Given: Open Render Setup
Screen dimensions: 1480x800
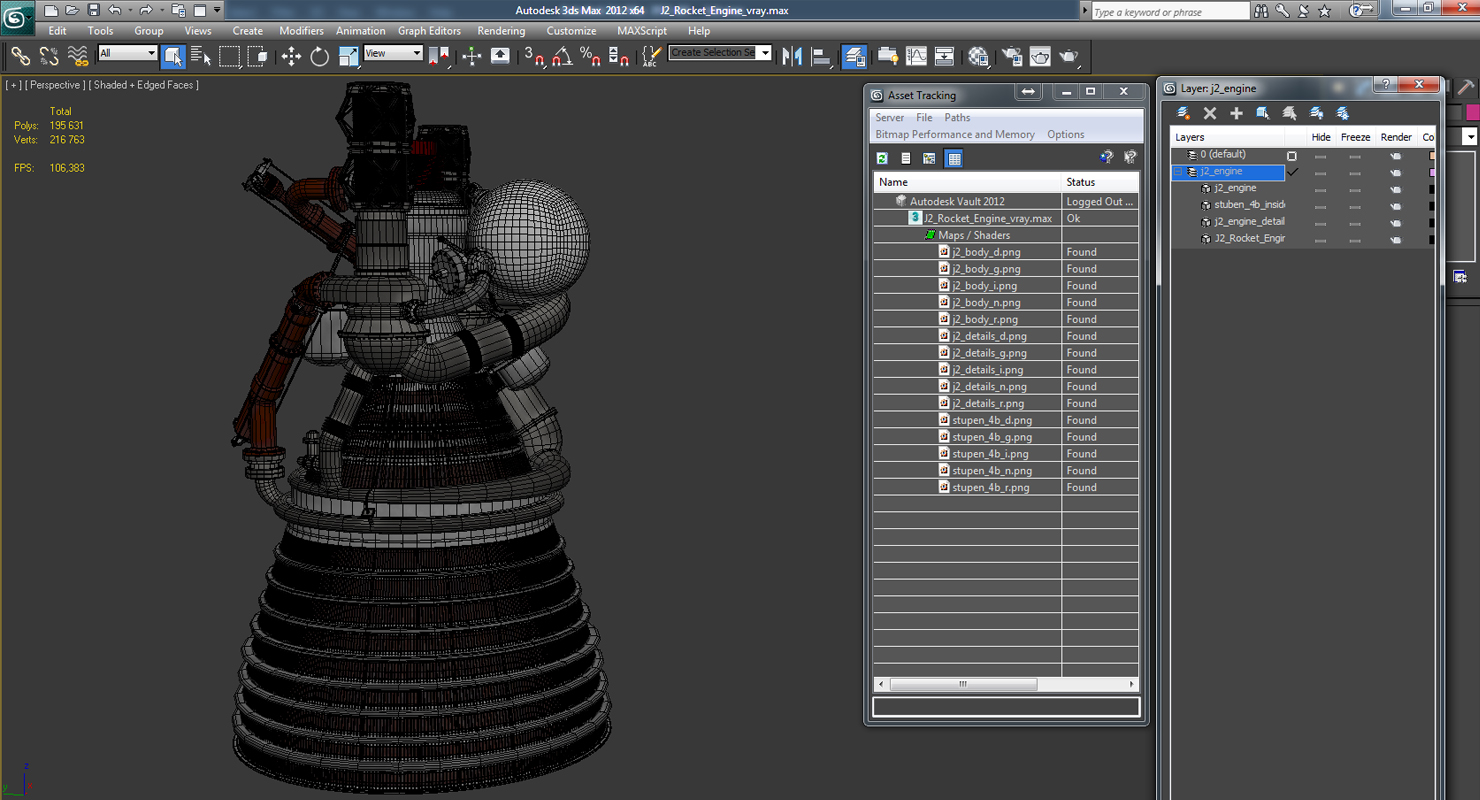Looking at the screenshot, I should 1012,57.
